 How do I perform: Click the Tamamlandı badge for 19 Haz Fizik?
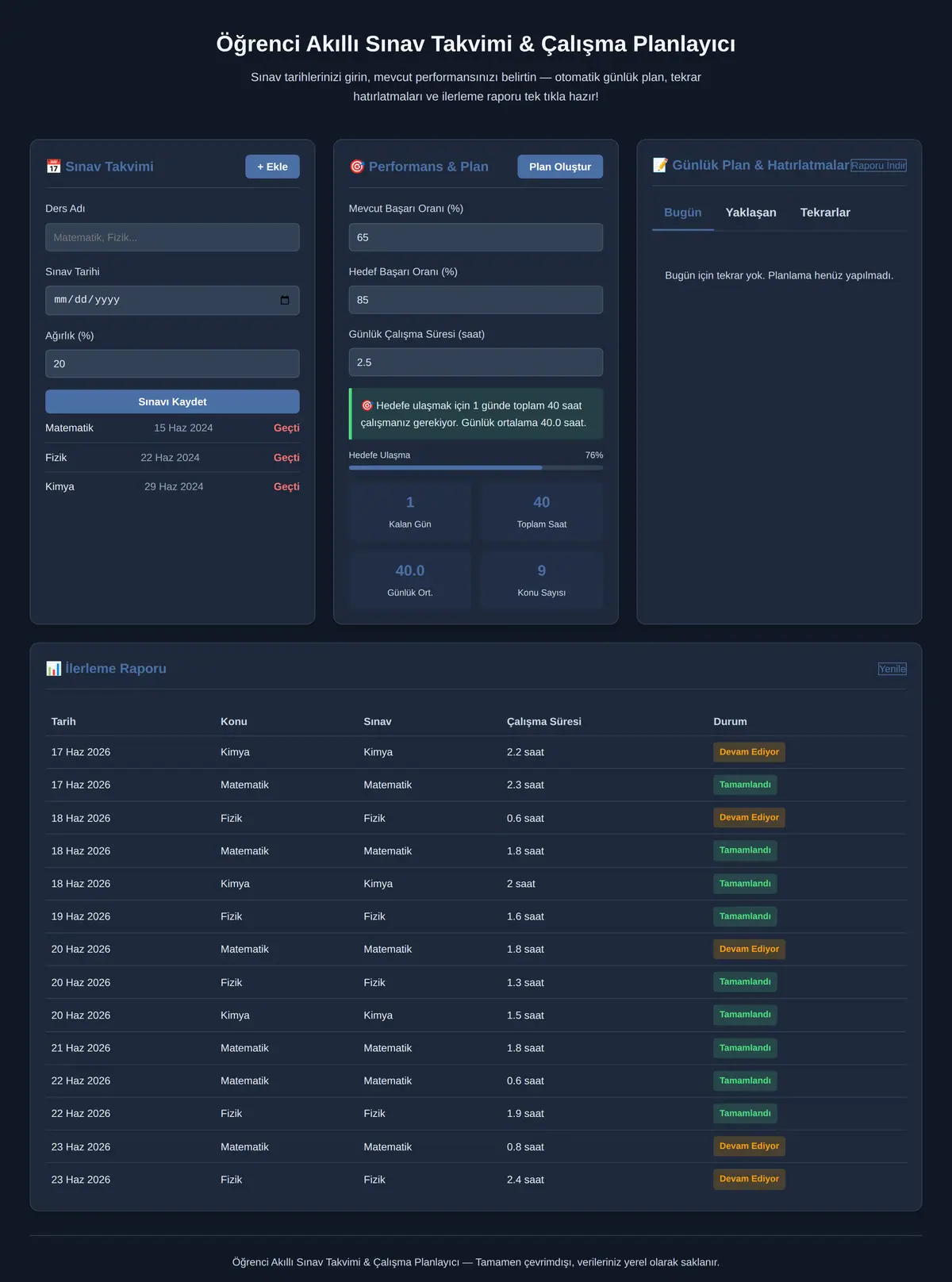[x=745, y=916]
